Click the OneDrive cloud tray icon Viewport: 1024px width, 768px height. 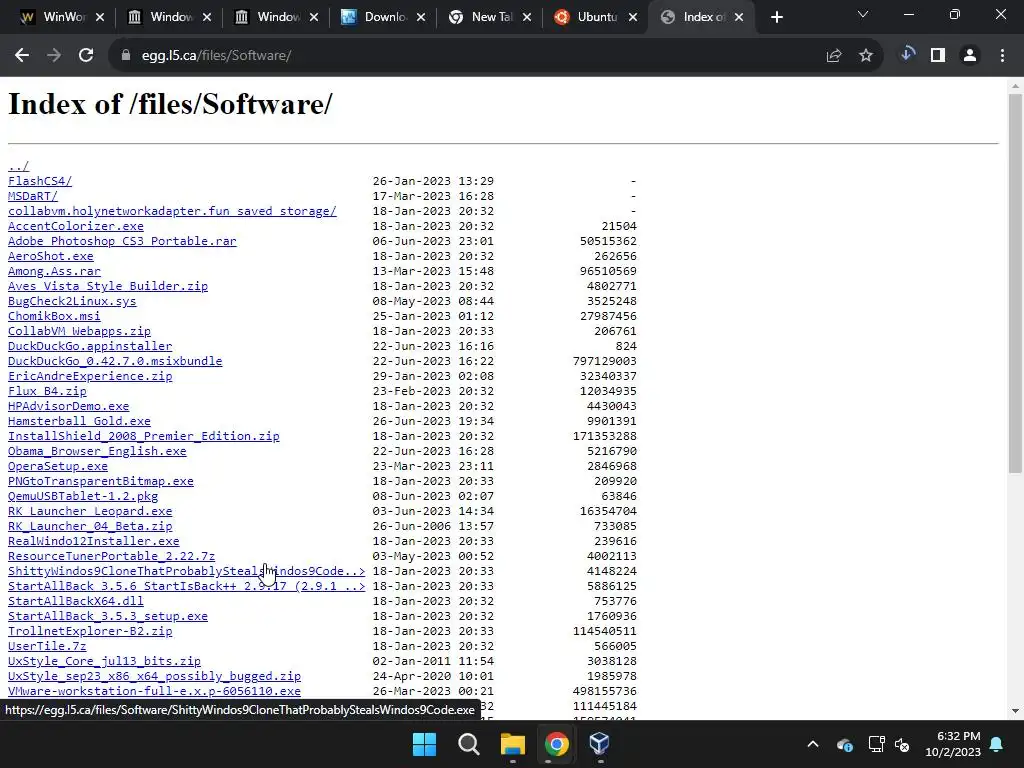(x=844, y=744)
